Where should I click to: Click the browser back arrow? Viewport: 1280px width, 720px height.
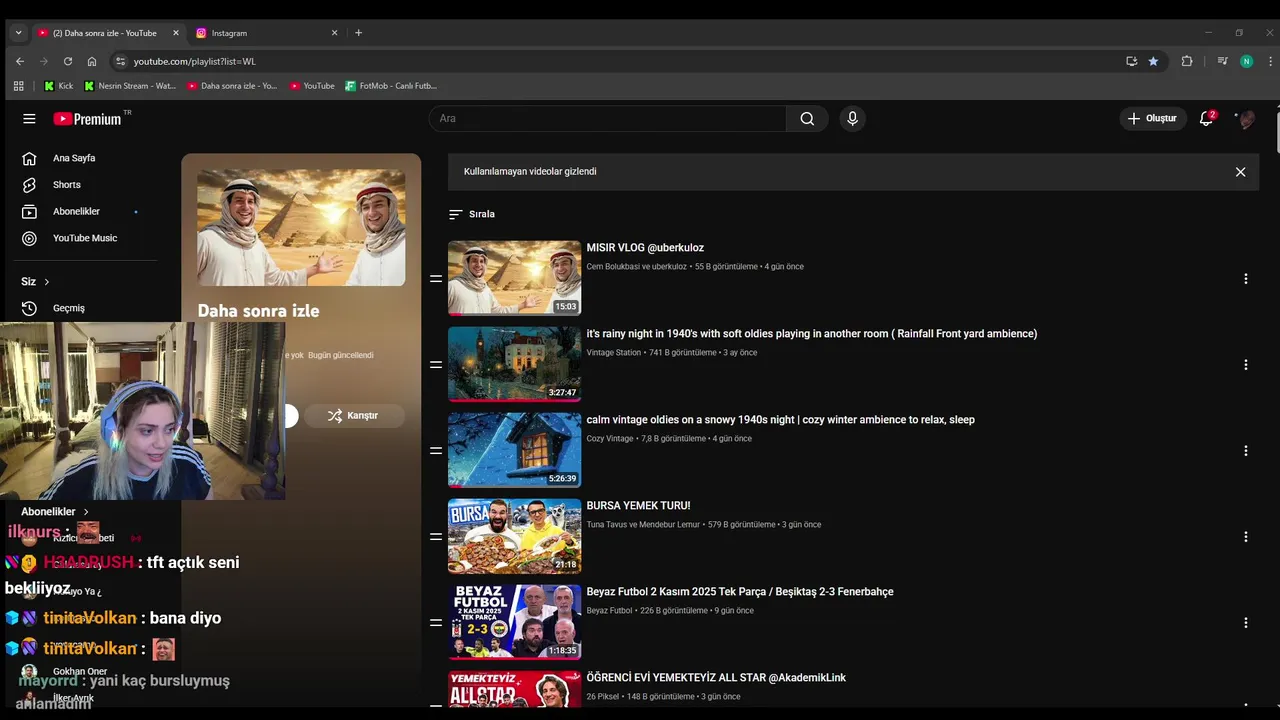click(x=20, y=61)
